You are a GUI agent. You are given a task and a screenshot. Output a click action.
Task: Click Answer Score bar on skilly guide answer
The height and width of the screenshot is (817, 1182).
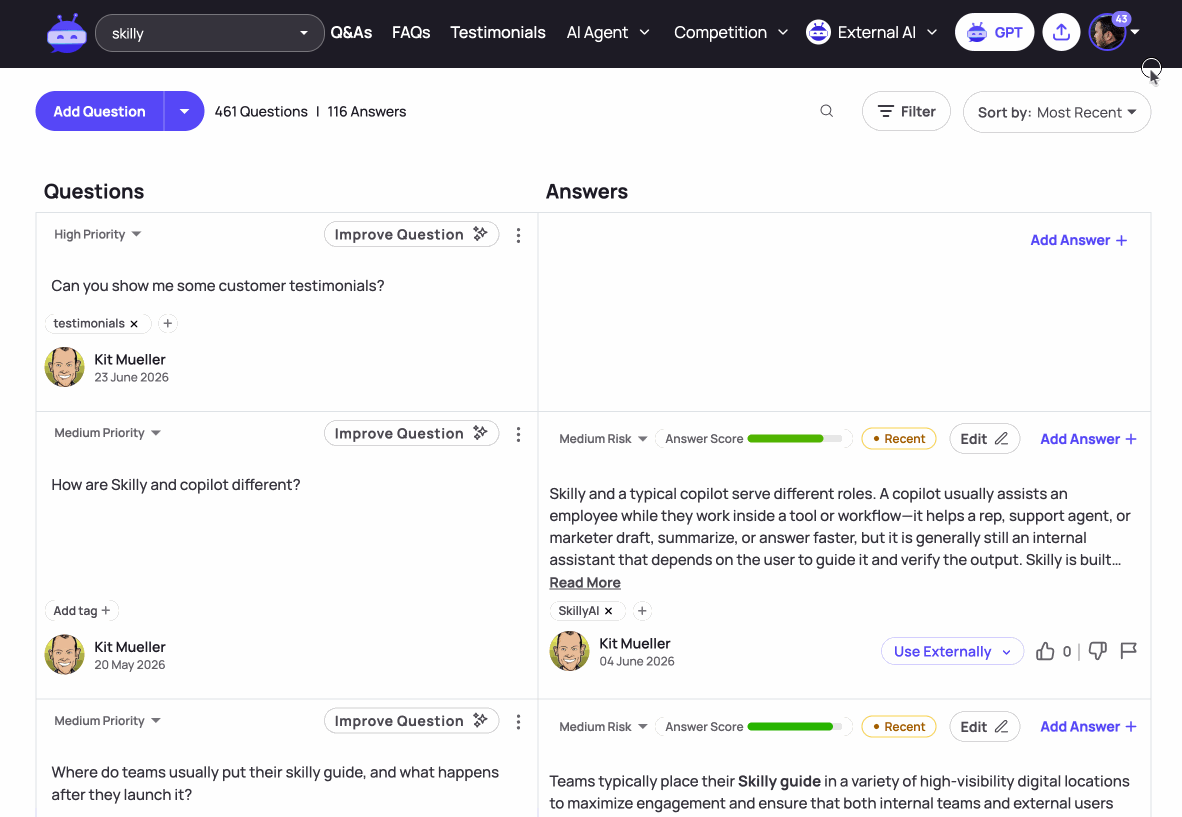point(795,727)
